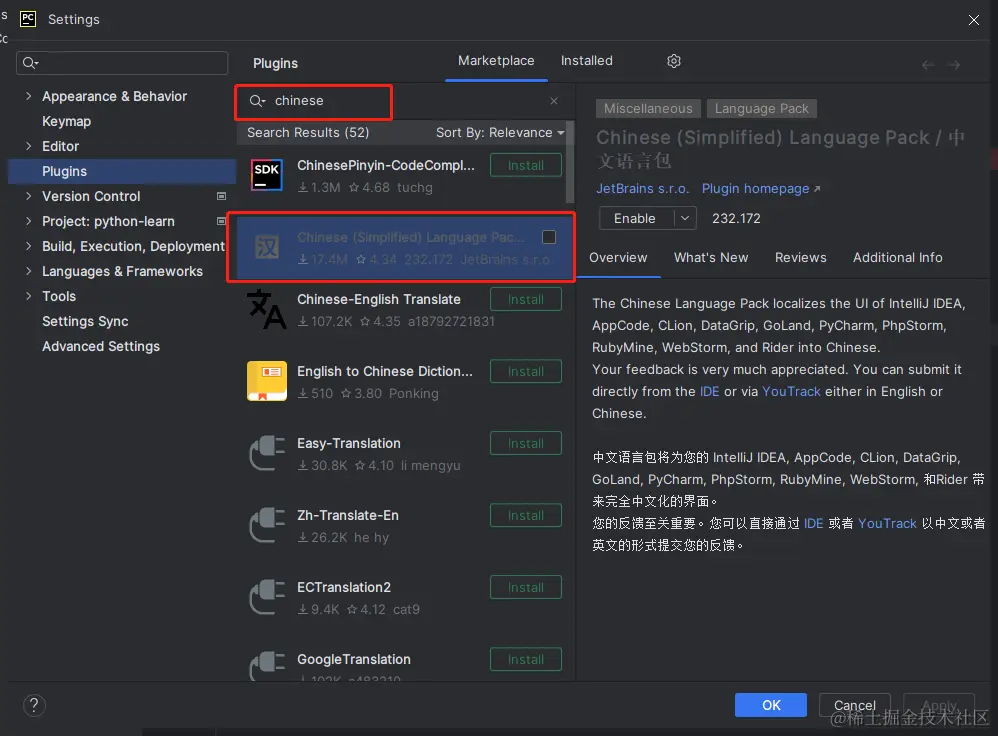The height and width of the screenshot is (736, 998).
Task: Expand the Editor settings node
Action: 28,146
